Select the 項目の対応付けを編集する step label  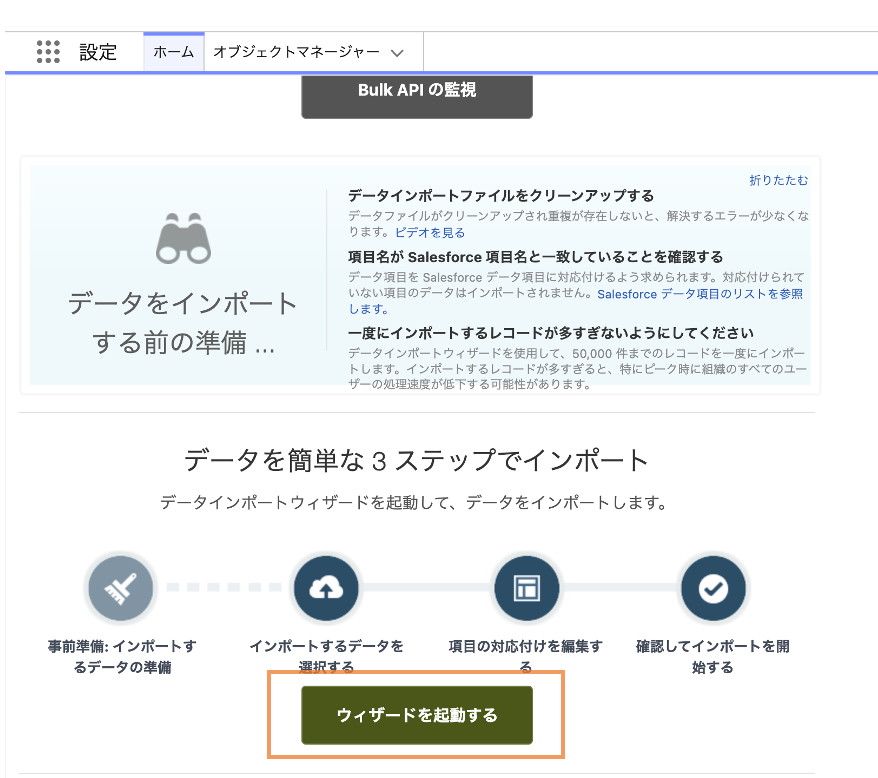pyautogui.click(x=526, y=654)
